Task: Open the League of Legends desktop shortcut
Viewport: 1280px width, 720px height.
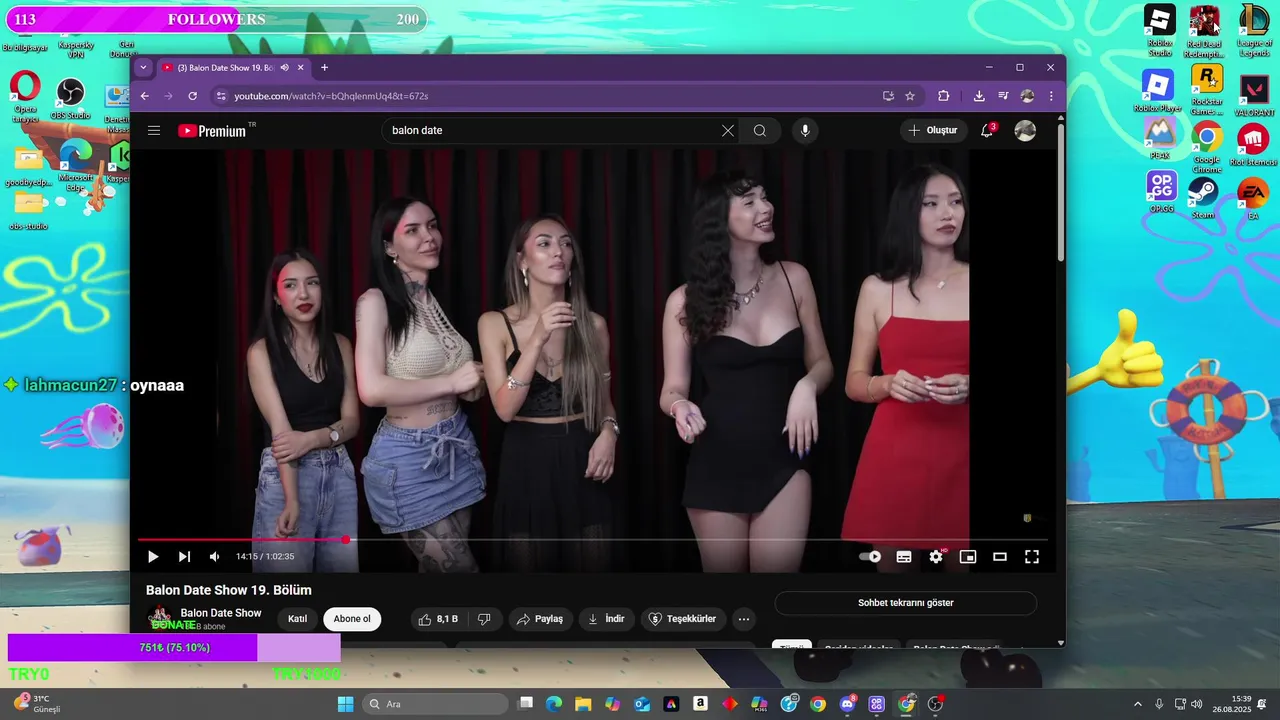Action: tap(1254, 31)
